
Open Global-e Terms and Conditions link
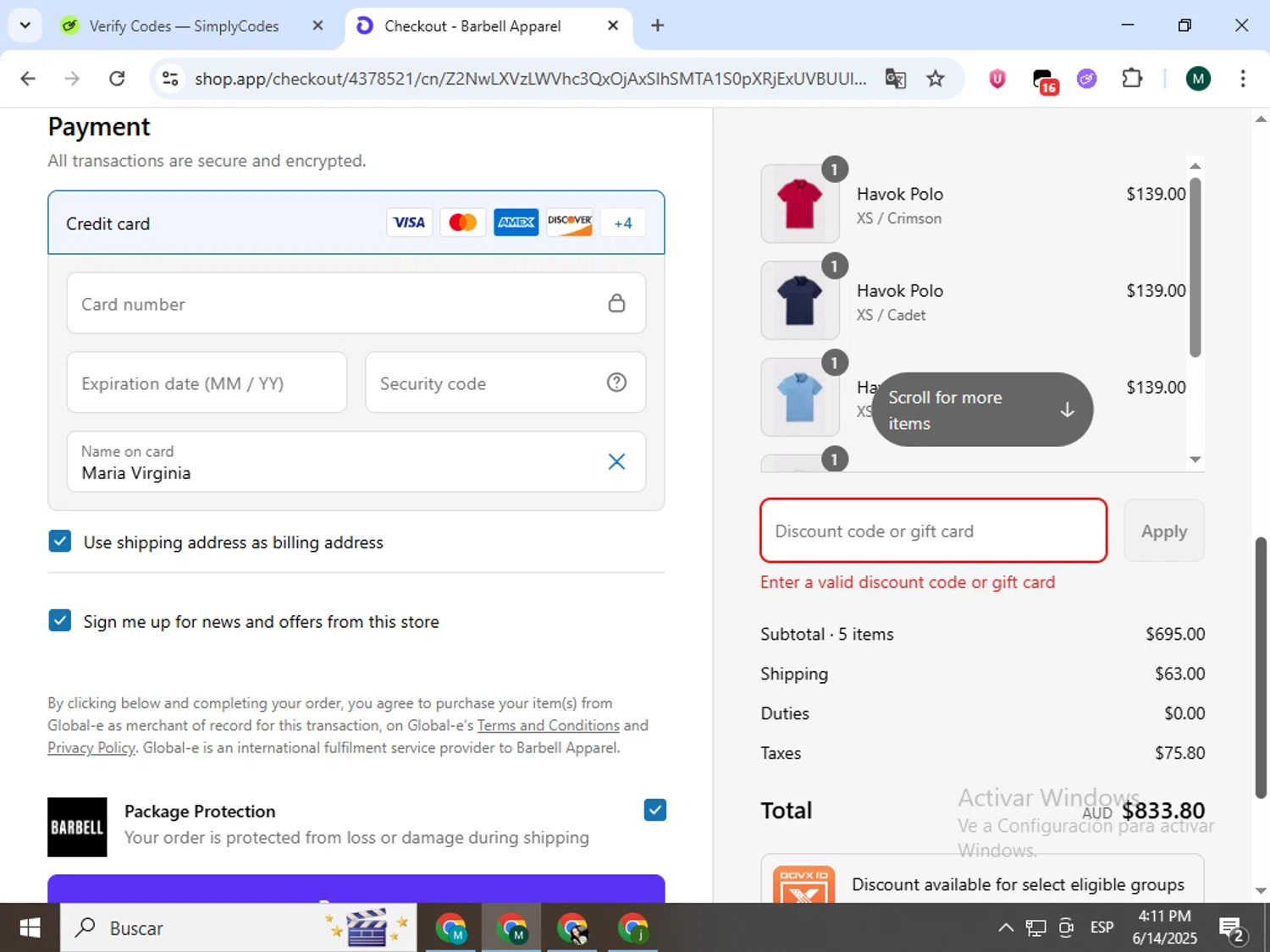(548, 725)
